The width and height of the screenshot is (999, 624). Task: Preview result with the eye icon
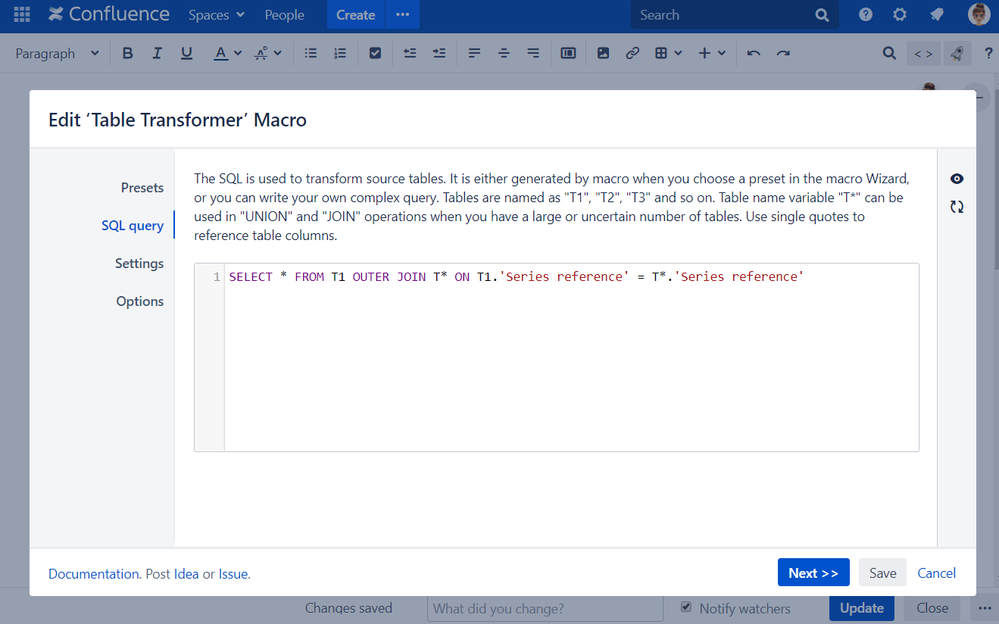coord(956,178)
